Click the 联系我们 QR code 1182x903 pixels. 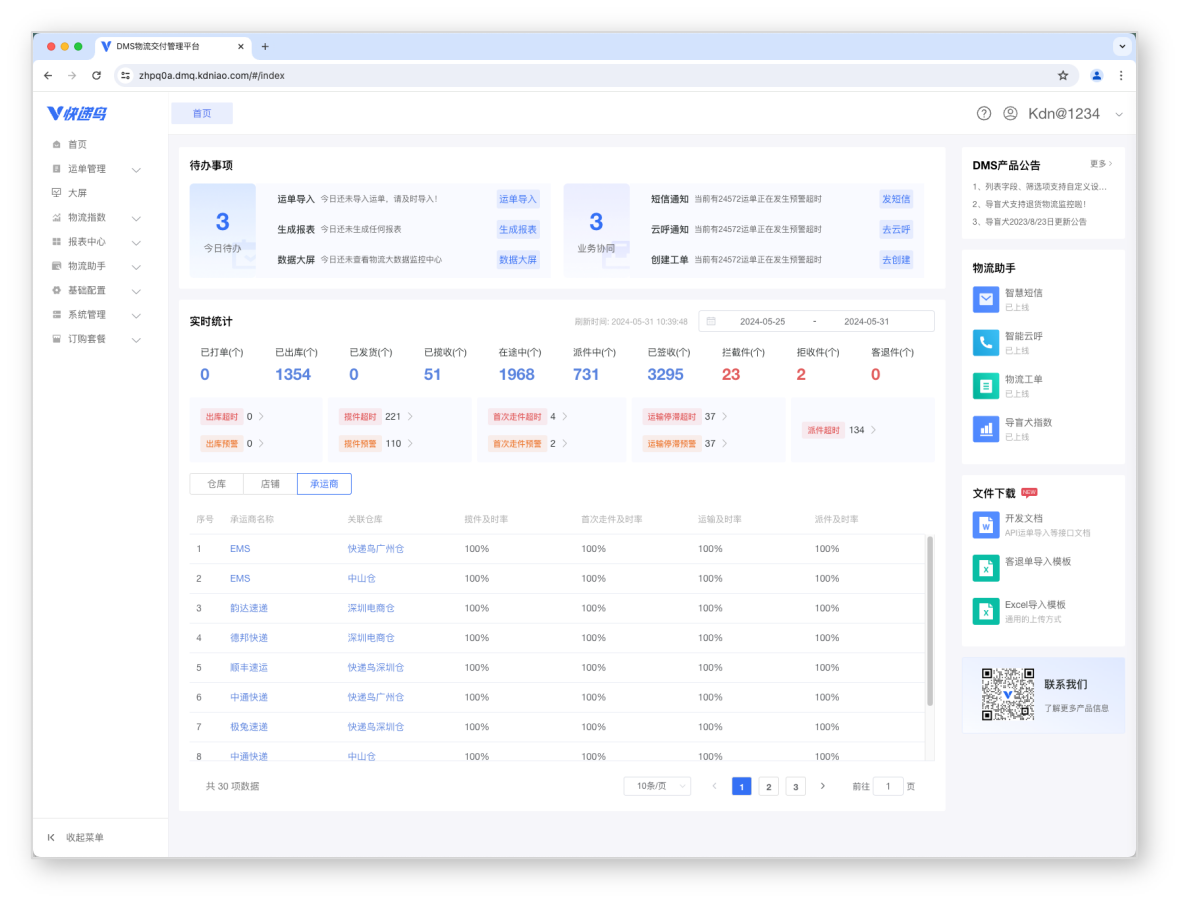pos(1007,695)
